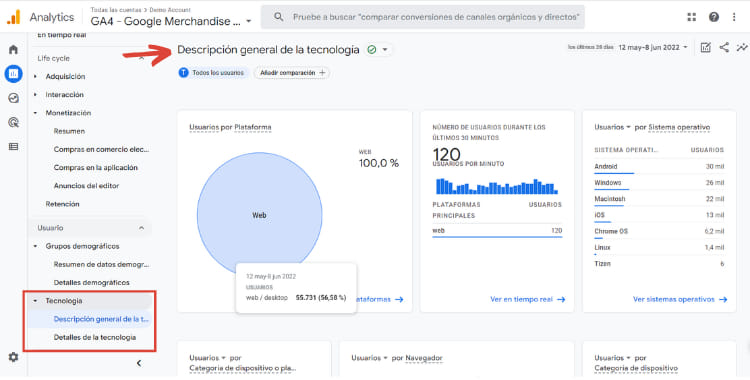Expand the Adquisición tree item
This screenshot has width=750, height=380.
(x=35, y=77)
